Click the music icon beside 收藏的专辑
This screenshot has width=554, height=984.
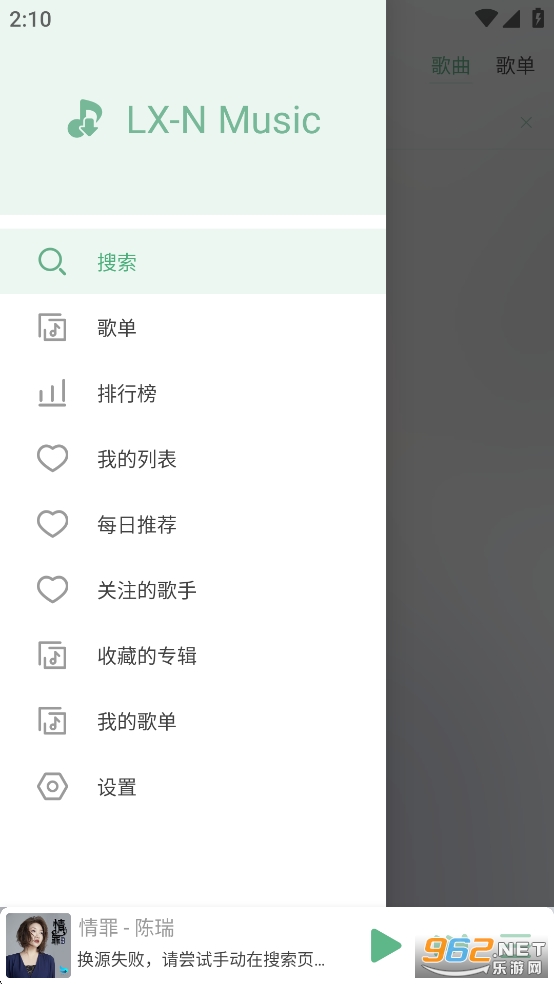[x=52, y=655]
